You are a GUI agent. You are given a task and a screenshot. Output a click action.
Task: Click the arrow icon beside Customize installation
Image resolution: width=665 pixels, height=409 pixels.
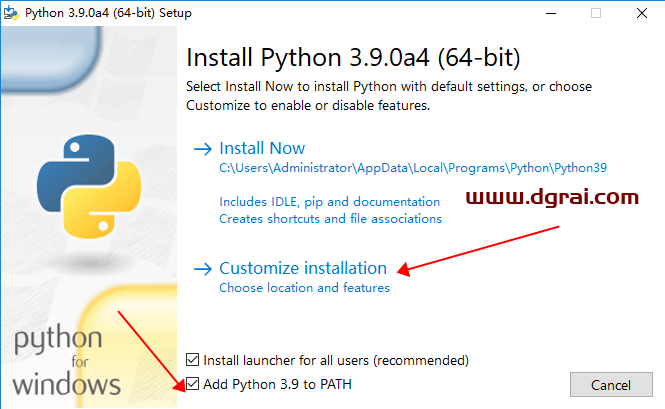pyautogui.click(x=203, y=268)
